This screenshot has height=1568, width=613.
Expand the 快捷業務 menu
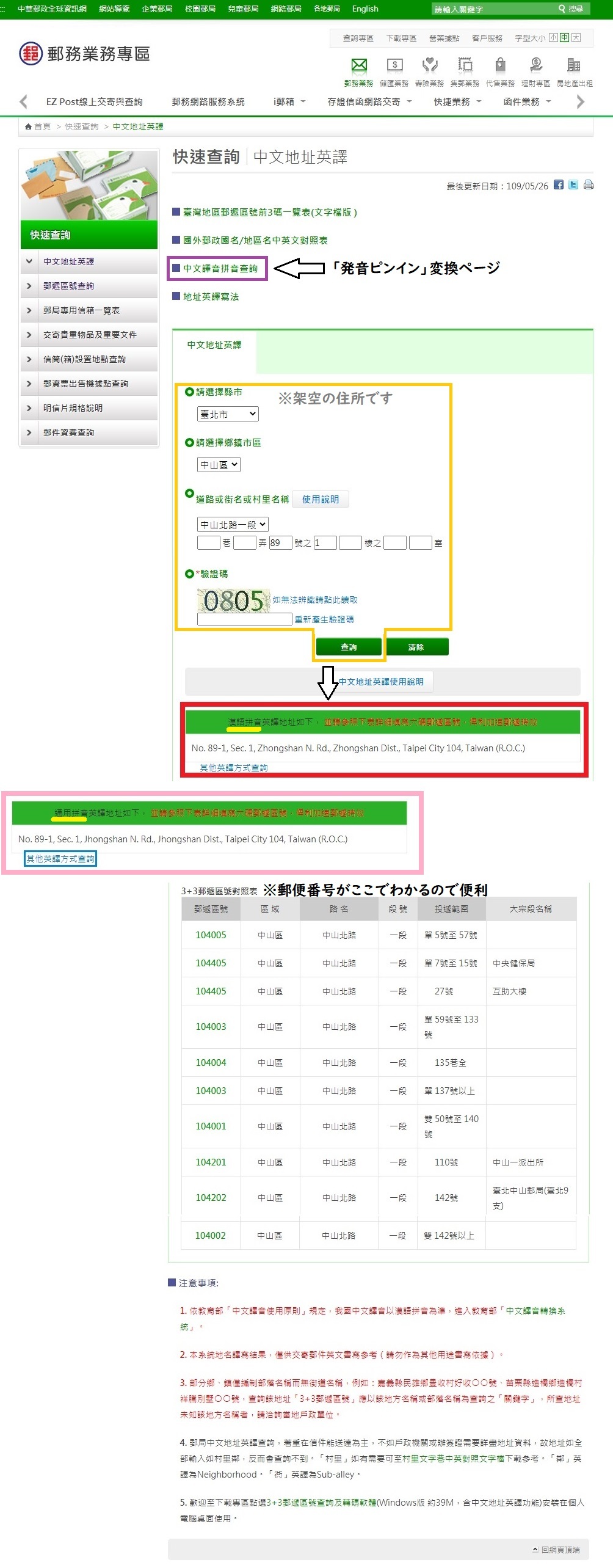tap(457, 101)
